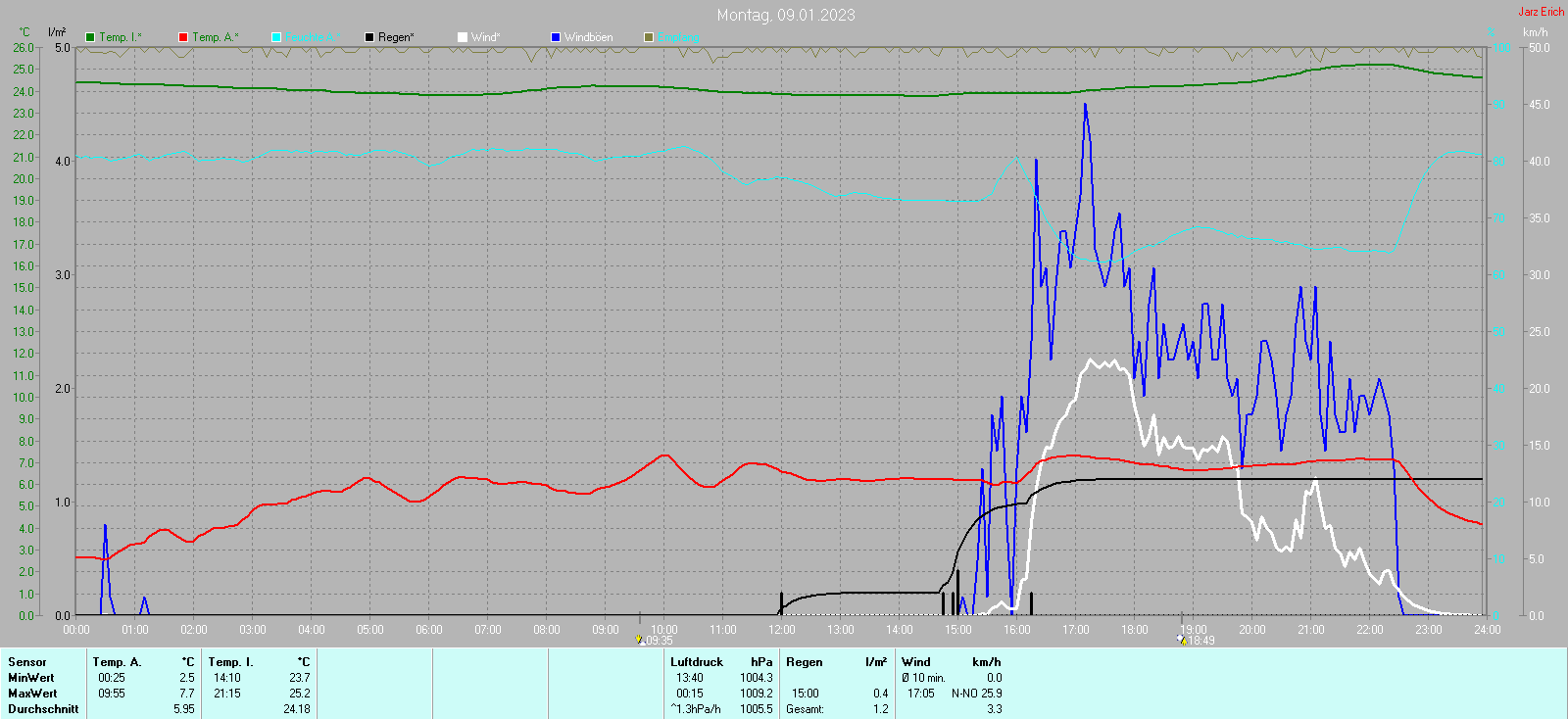Click the cyan Feuchte A. legend swatch
Screen dimensions: 1568x719
[276, 37]
